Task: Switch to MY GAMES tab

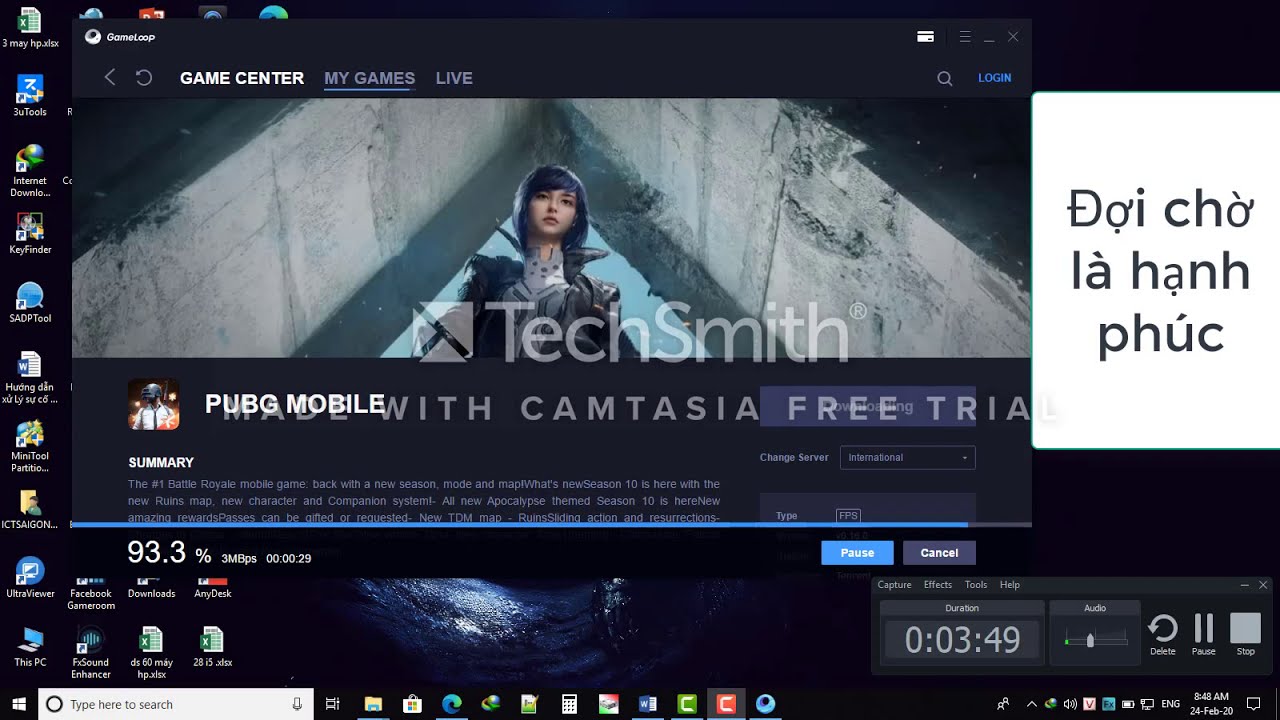Action: [369, 78]
